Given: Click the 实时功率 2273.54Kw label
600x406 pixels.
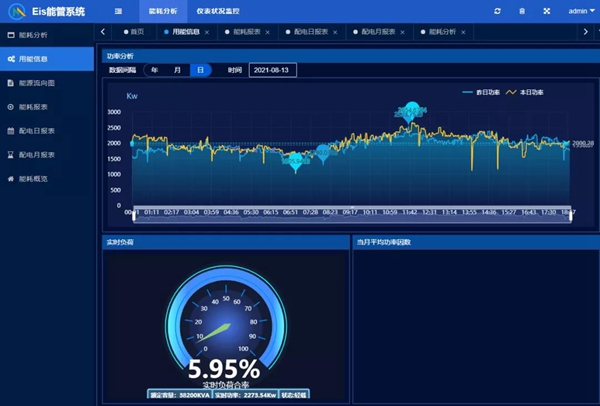Looking at the screenshot, I should click(x=245, y=395).
